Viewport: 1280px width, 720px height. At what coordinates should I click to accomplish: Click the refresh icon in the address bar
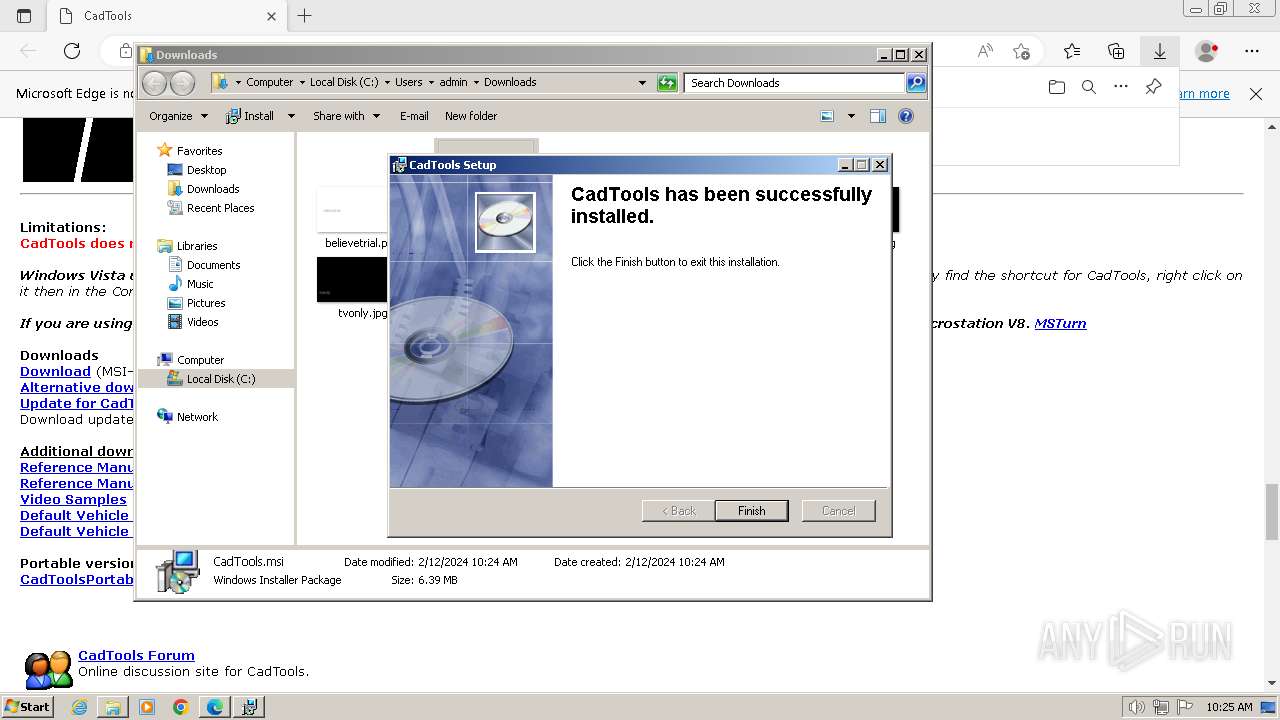point(667,83)
